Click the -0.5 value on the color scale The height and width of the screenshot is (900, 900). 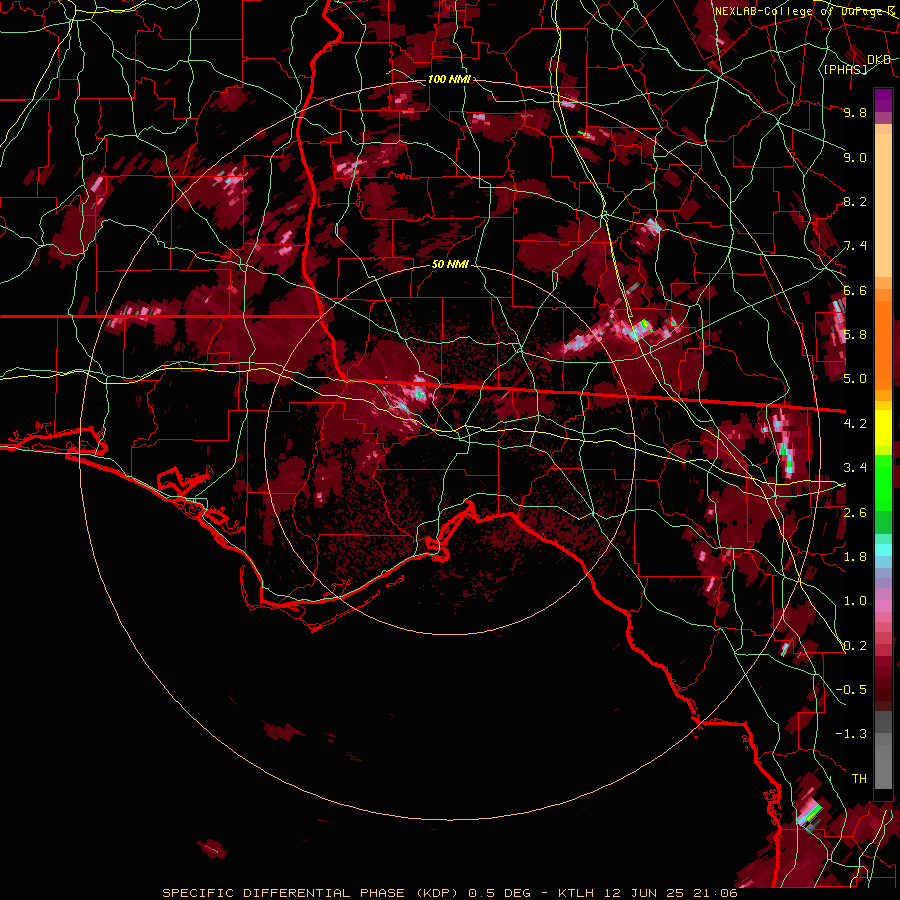[851, 690]
